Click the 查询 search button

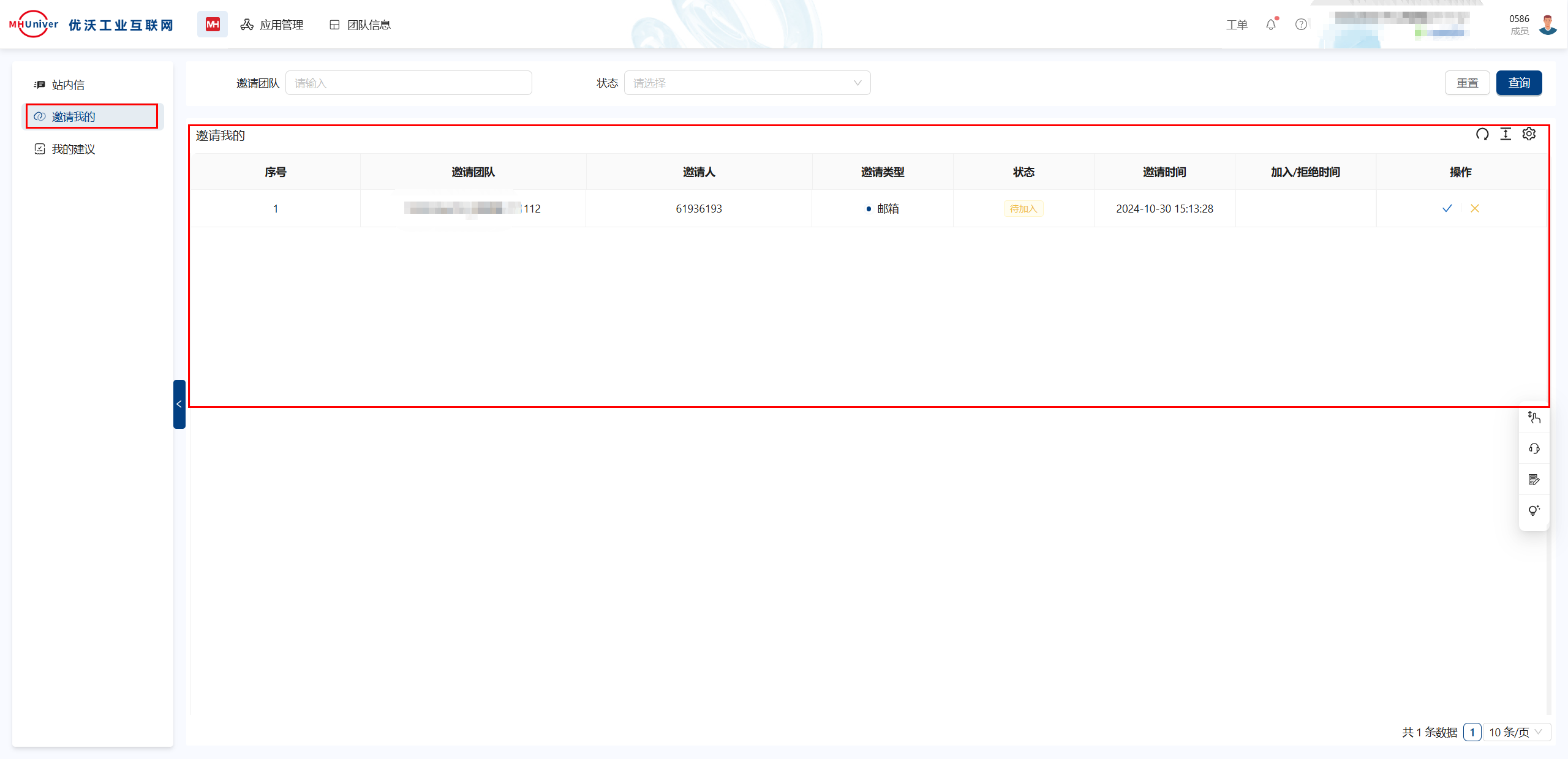click(x=1518, y=83)
